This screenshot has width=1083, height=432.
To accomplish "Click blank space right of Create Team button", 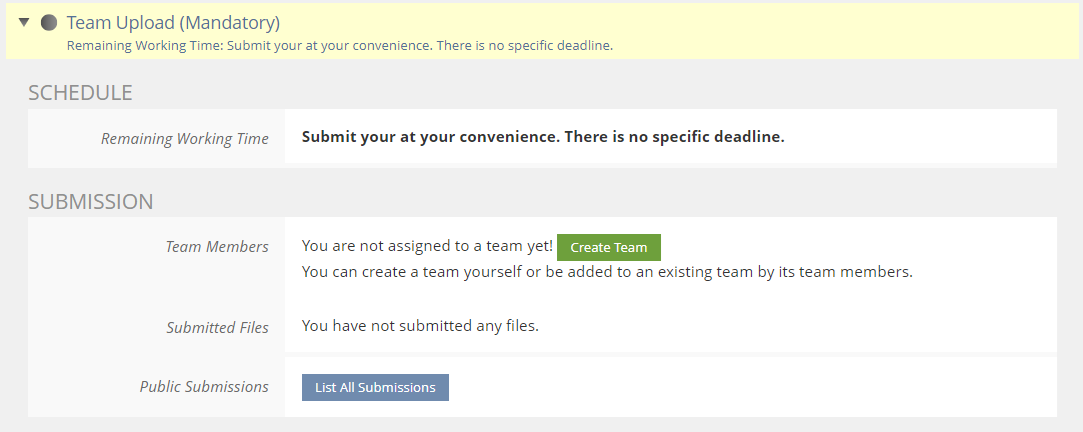I will click(850, 247).
